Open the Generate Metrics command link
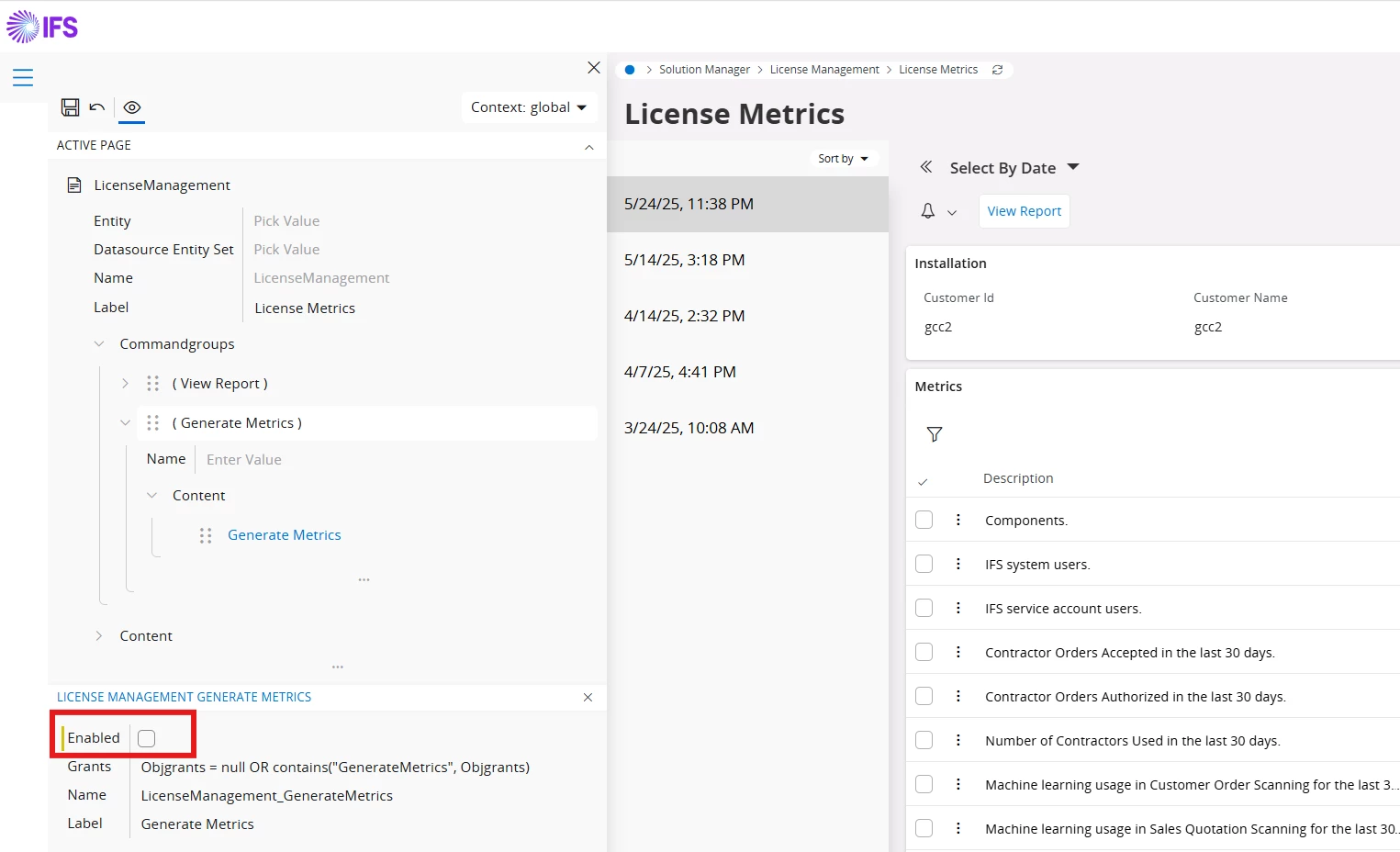This screenshot has height=852, width=1400. click(285, 535)
